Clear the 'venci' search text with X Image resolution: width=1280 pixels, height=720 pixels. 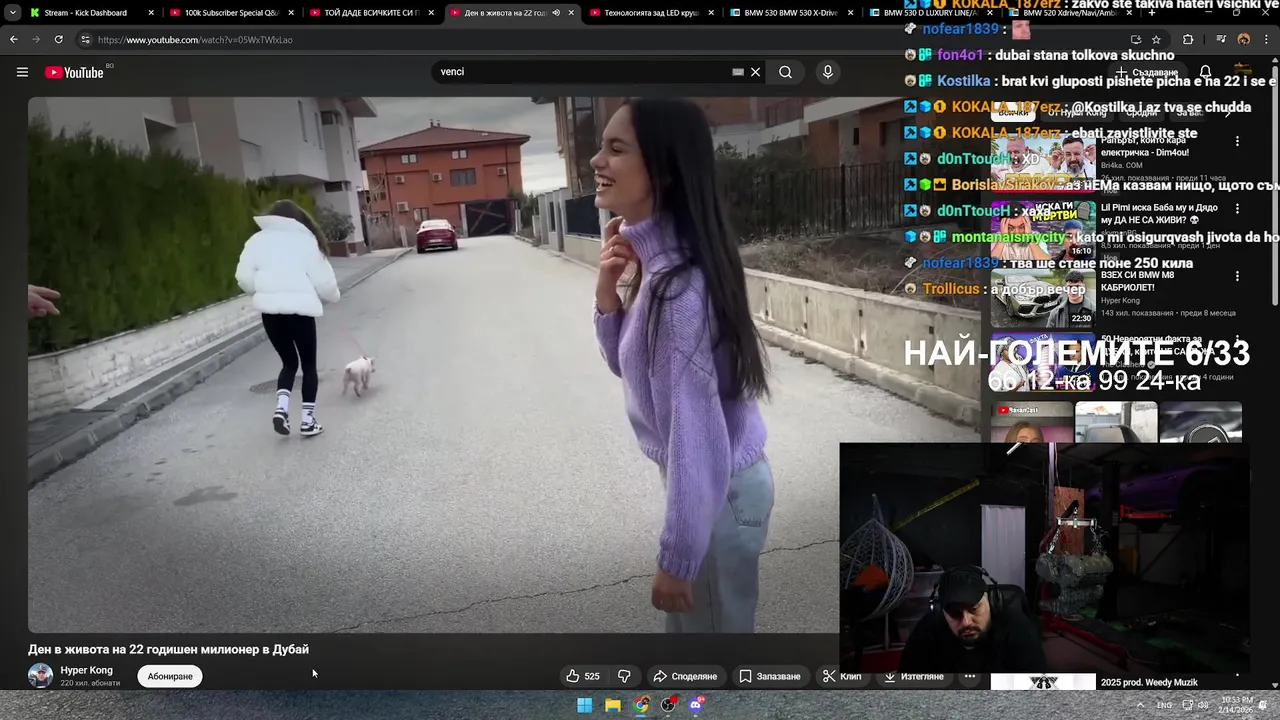pyautogui.click(x=755, y=72)
